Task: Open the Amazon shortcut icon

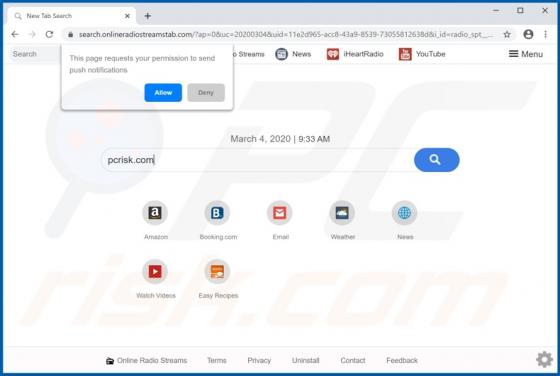Action: (155, 213)
